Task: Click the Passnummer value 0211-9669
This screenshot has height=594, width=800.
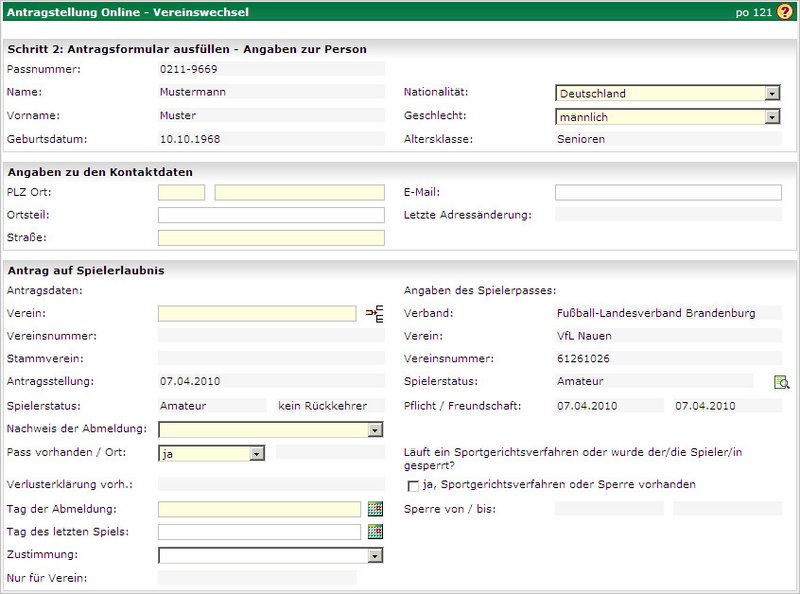Action: pyautogui.click(x=189, y=70)
